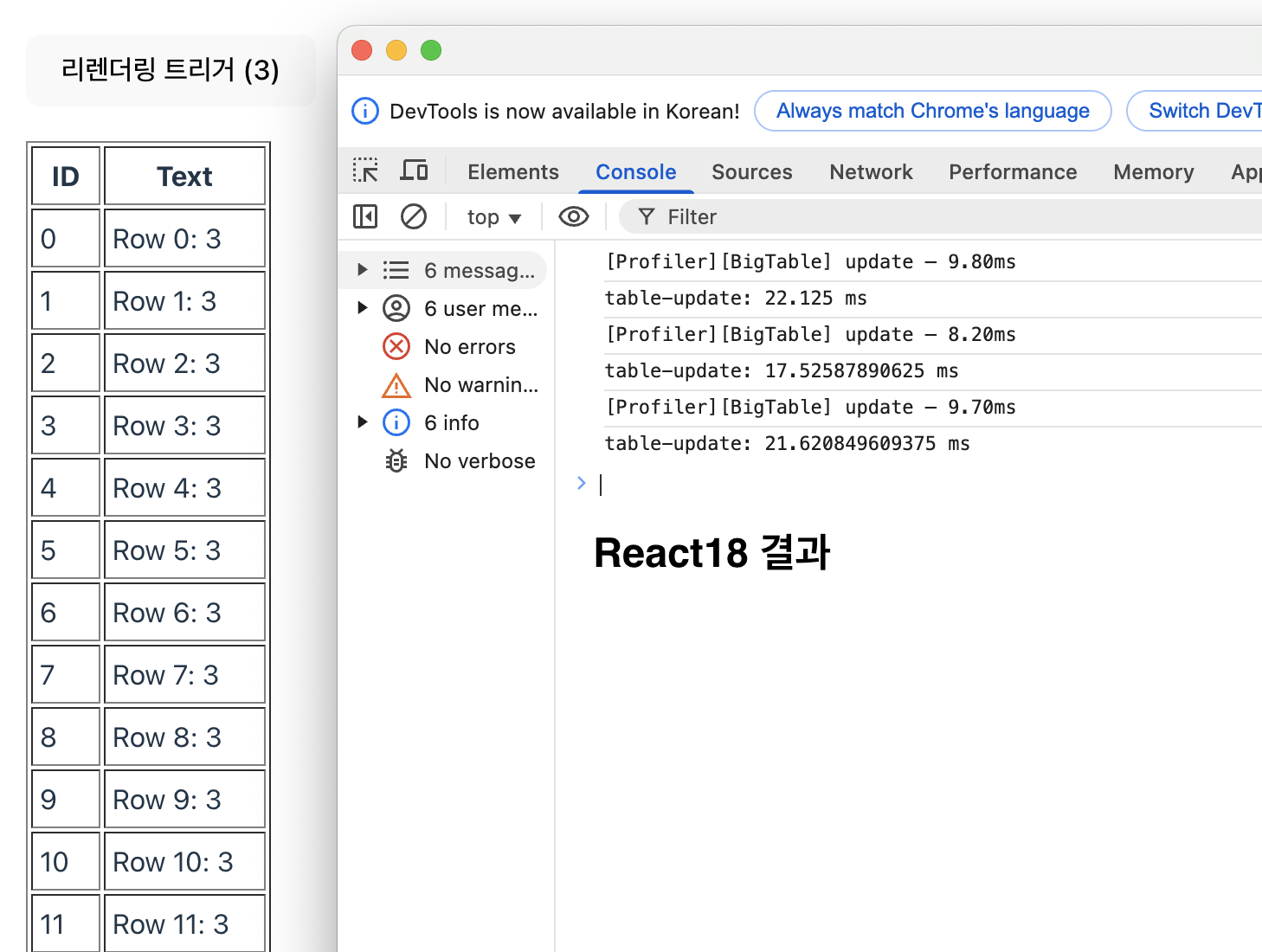Click table cell Row 3: 3
The image size is (1262, 952).
[x=184, y=425]
